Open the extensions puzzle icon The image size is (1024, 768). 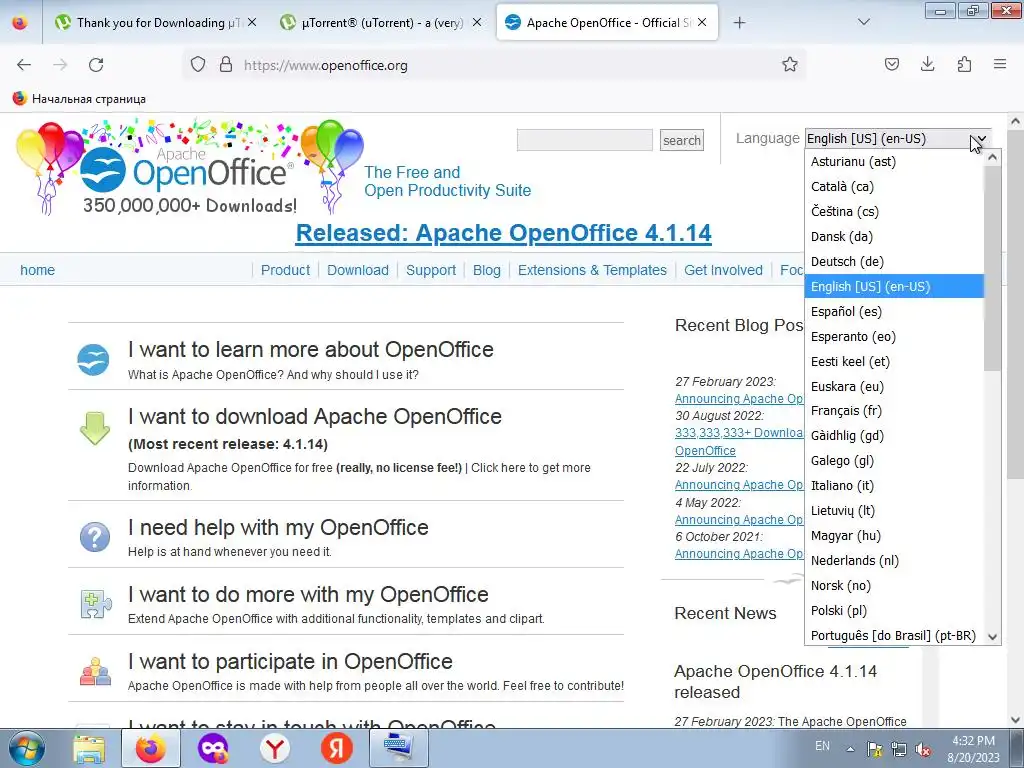point(964,65)
